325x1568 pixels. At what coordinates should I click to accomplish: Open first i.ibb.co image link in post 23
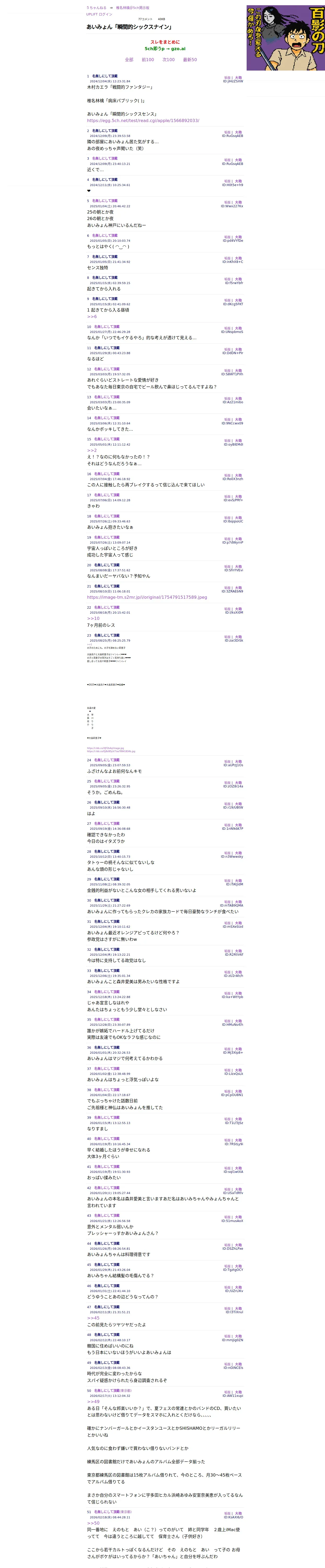[x=105, y=749]
